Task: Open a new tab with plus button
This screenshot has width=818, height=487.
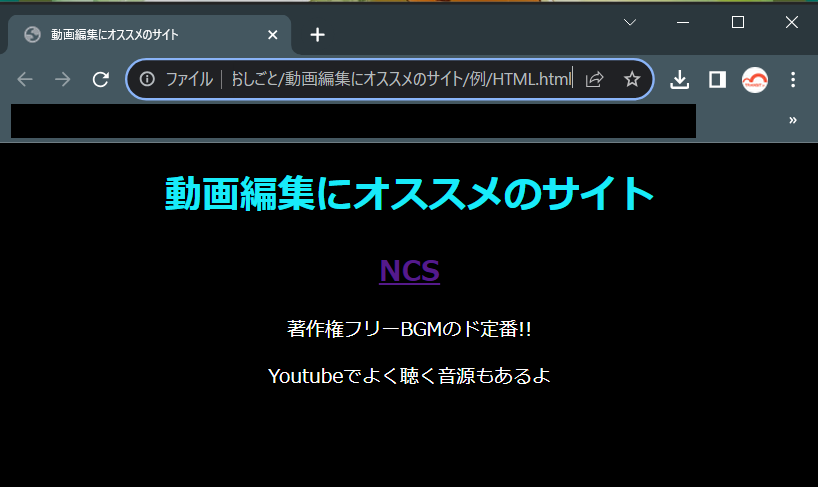Action: pos(317,35)
